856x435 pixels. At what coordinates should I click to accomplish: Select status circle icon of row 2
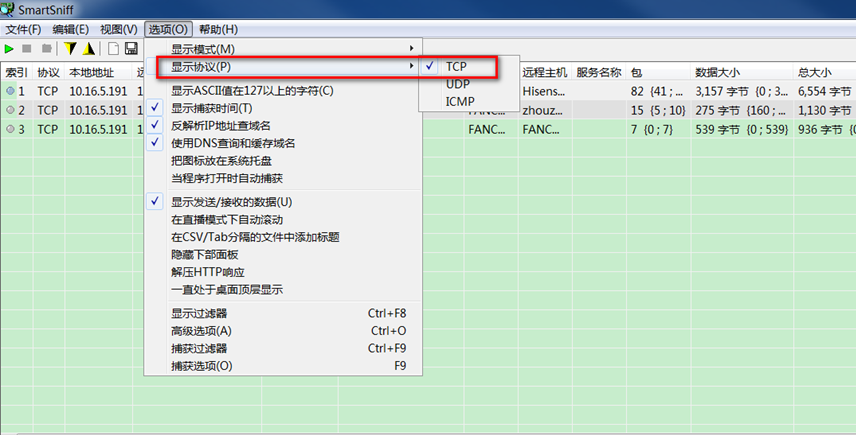[x=10, y=110]
